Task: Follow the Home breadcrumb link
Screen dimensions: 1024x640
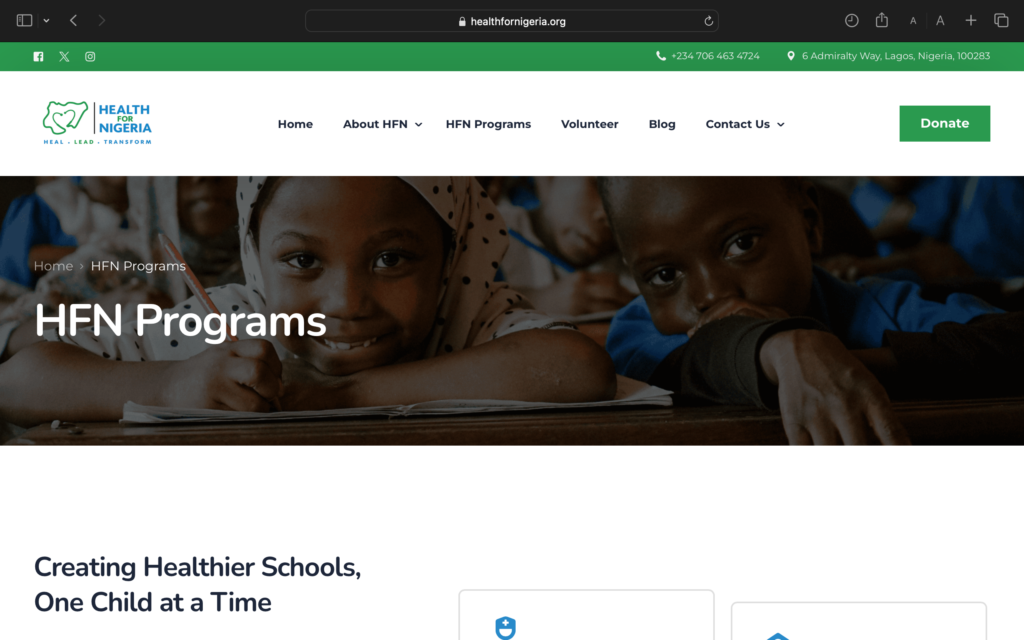Action: 54,266
